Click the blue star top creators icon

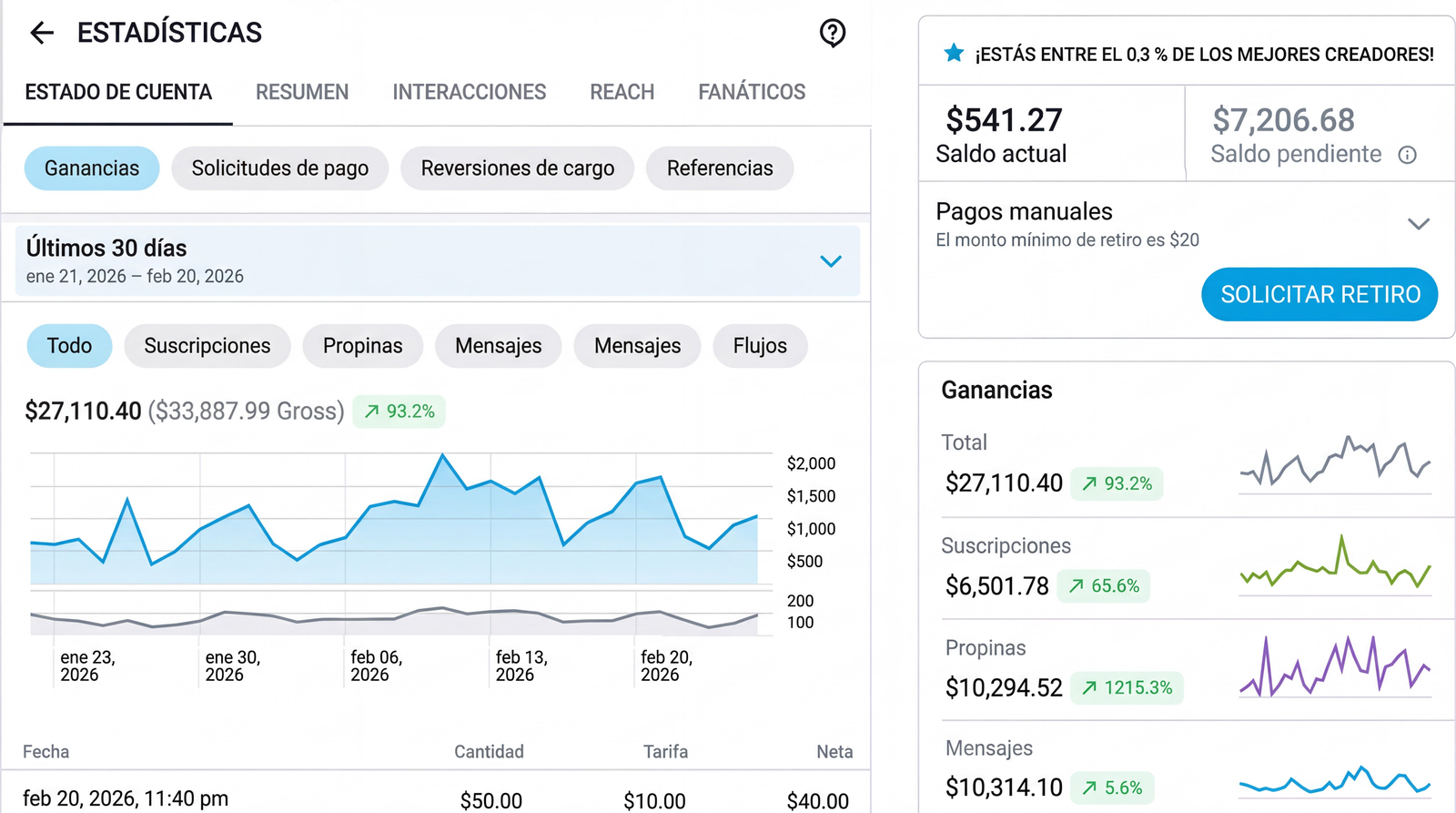953,54
